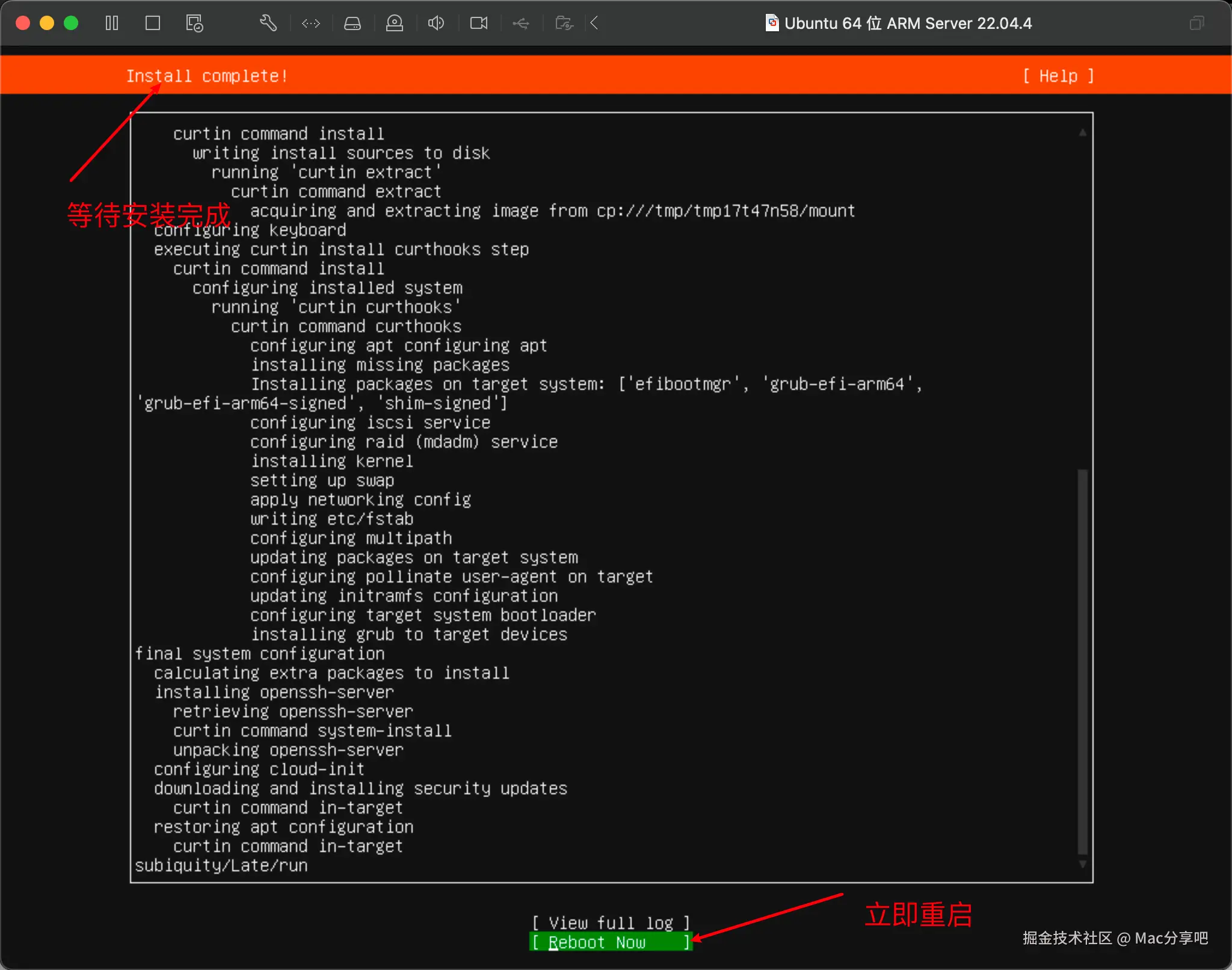Click the window stack icon at top right
1232x970 pixels.
pyautogui.click(x=1197, y=23)
